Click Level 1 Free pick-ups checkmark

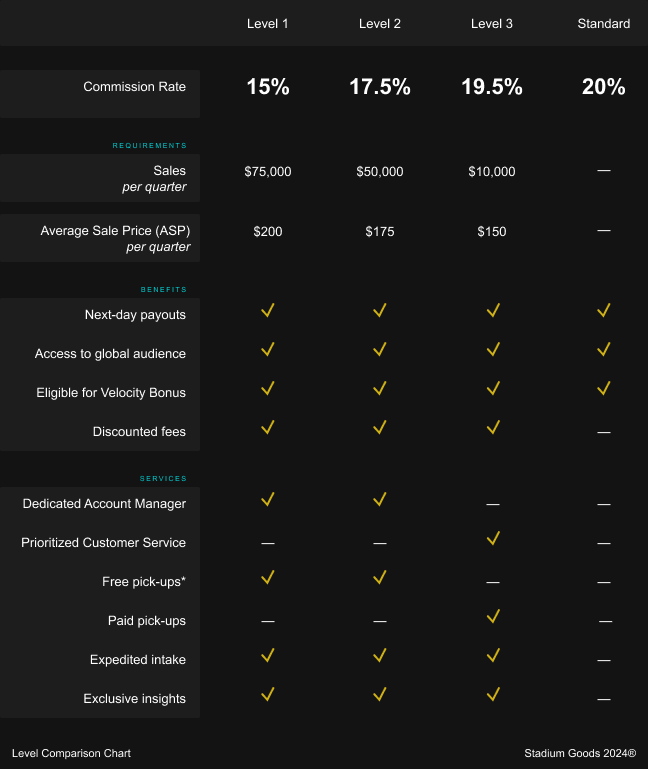coord(267,578)
